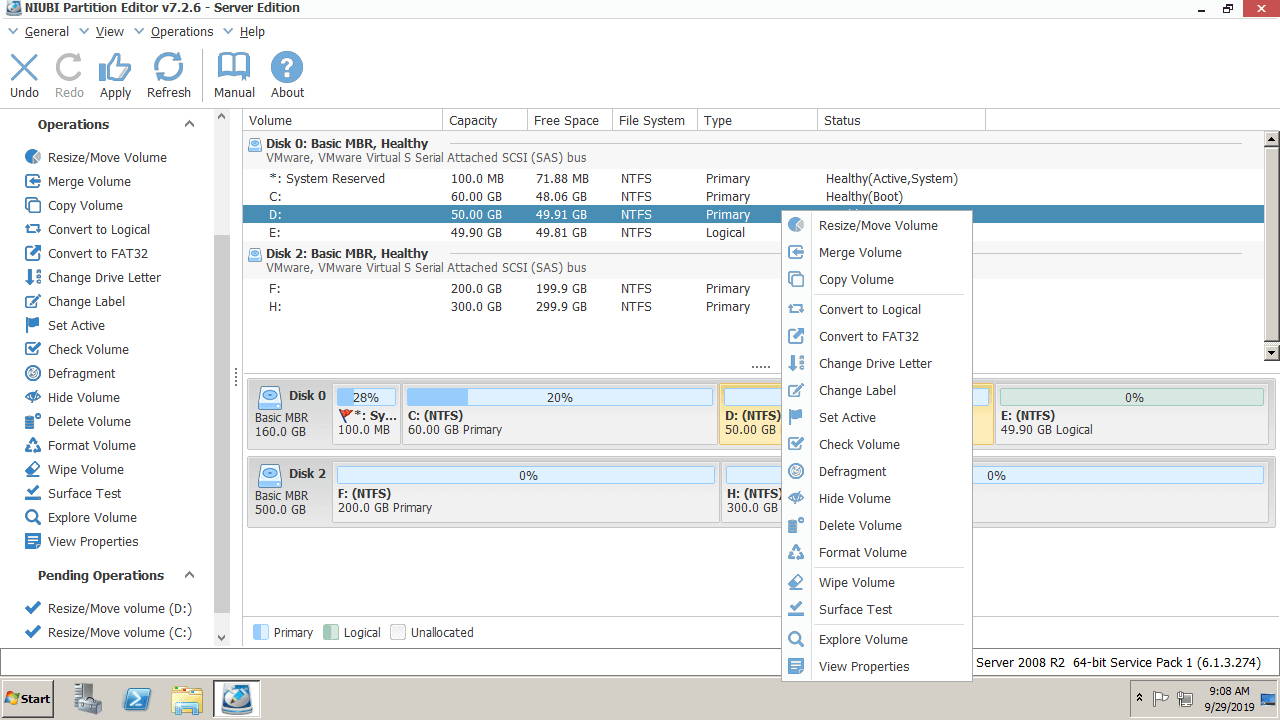Click Hide Volume in the context menu

click(x=854, y=498)
